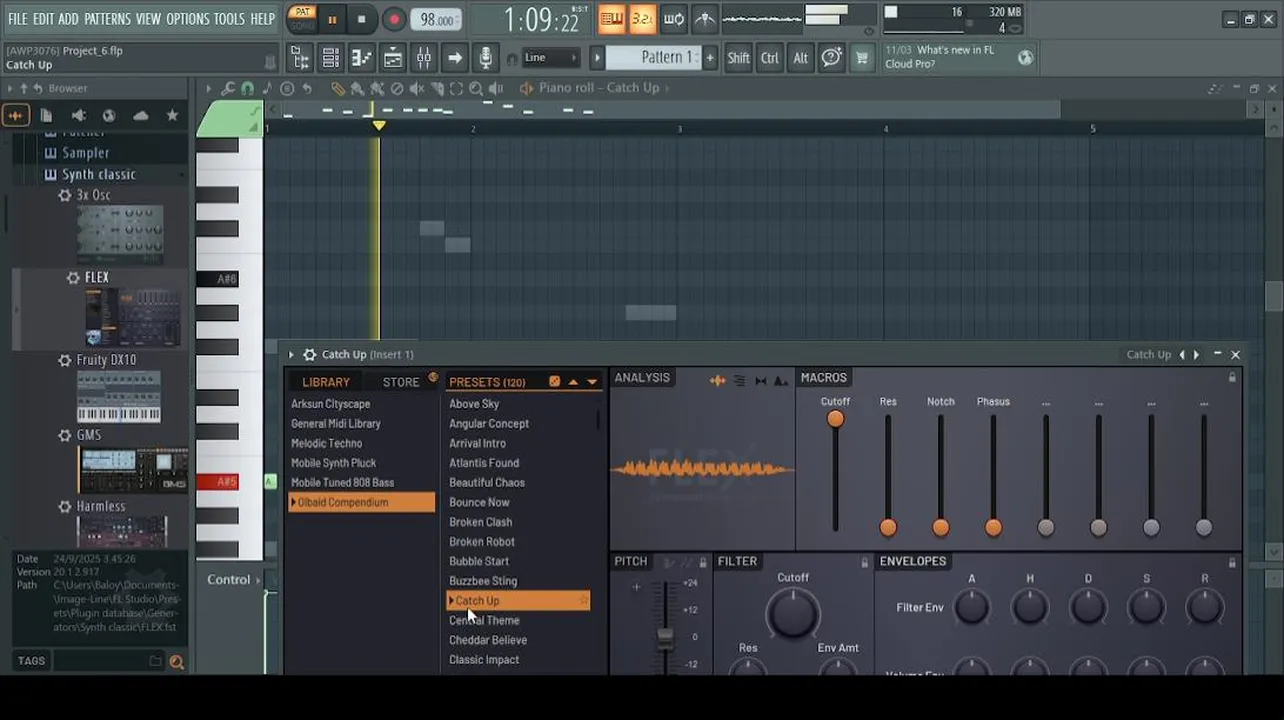Toggle the Filter section lock

click(x=865, y=562)
